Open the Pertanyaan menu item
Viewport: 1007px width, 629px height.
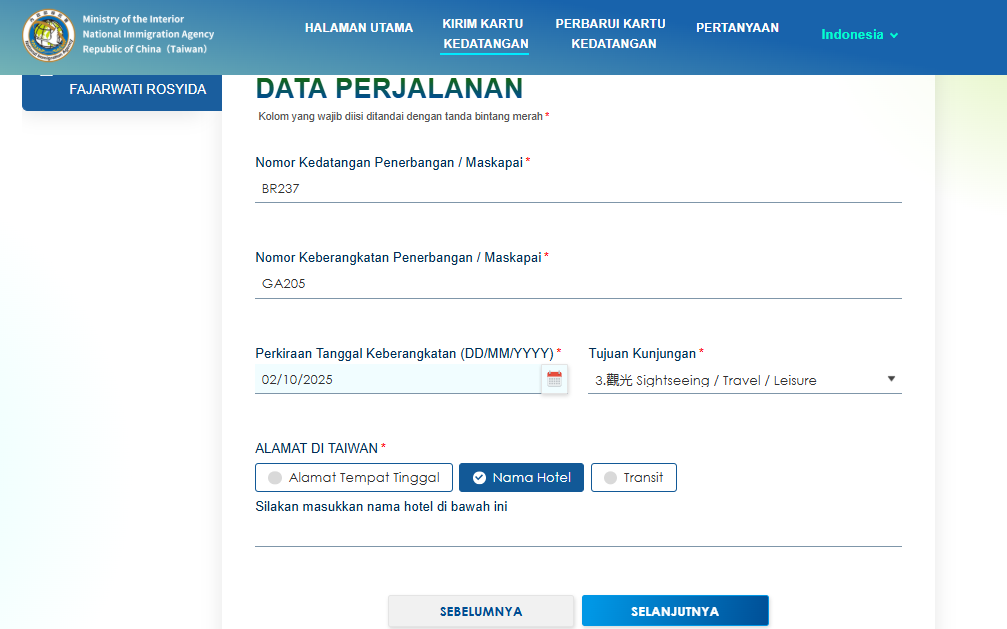point(737,28)
